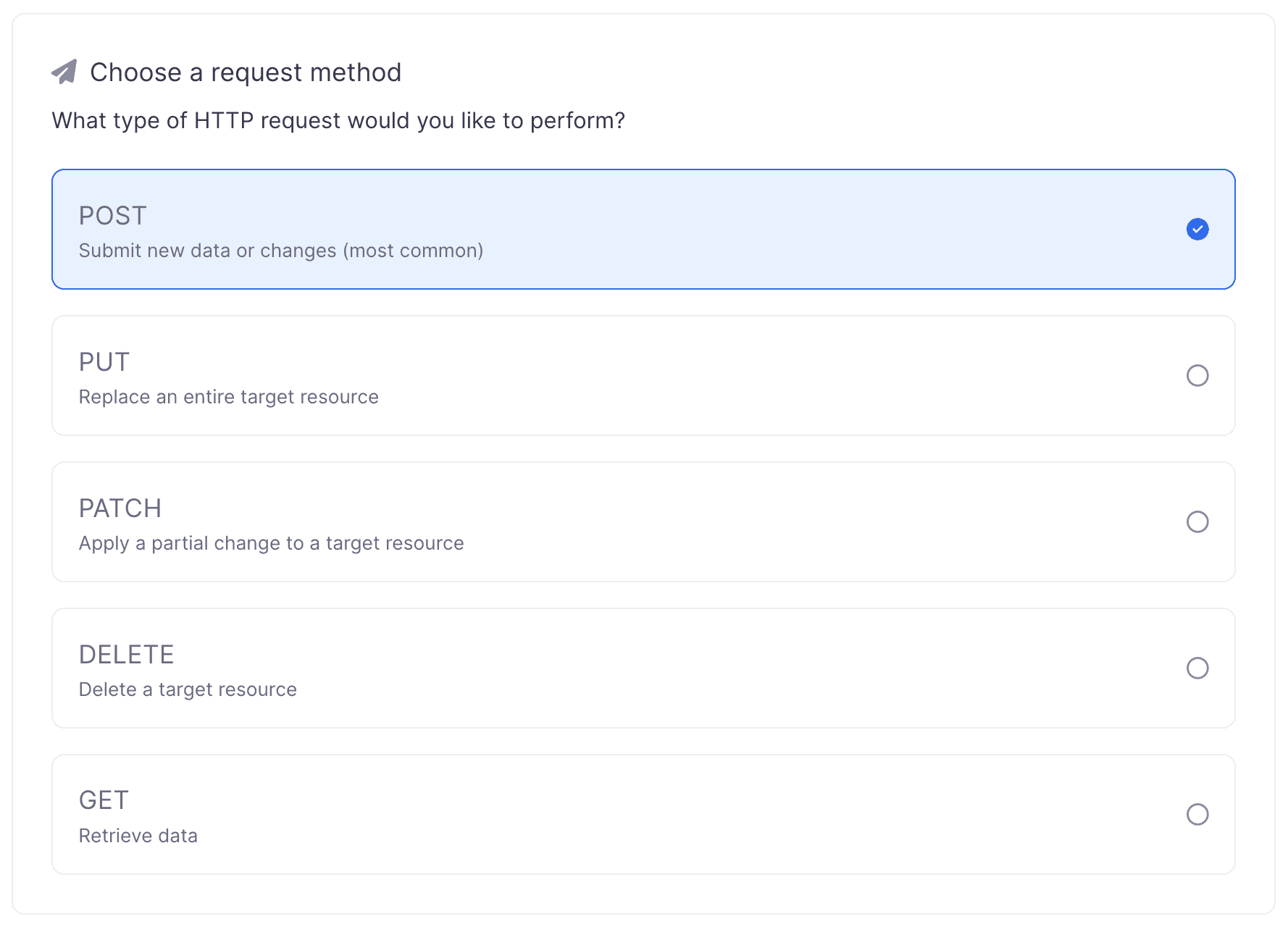Select the DELETE radio button
Screen dimensions: 1288x927
click(1198, 668)
